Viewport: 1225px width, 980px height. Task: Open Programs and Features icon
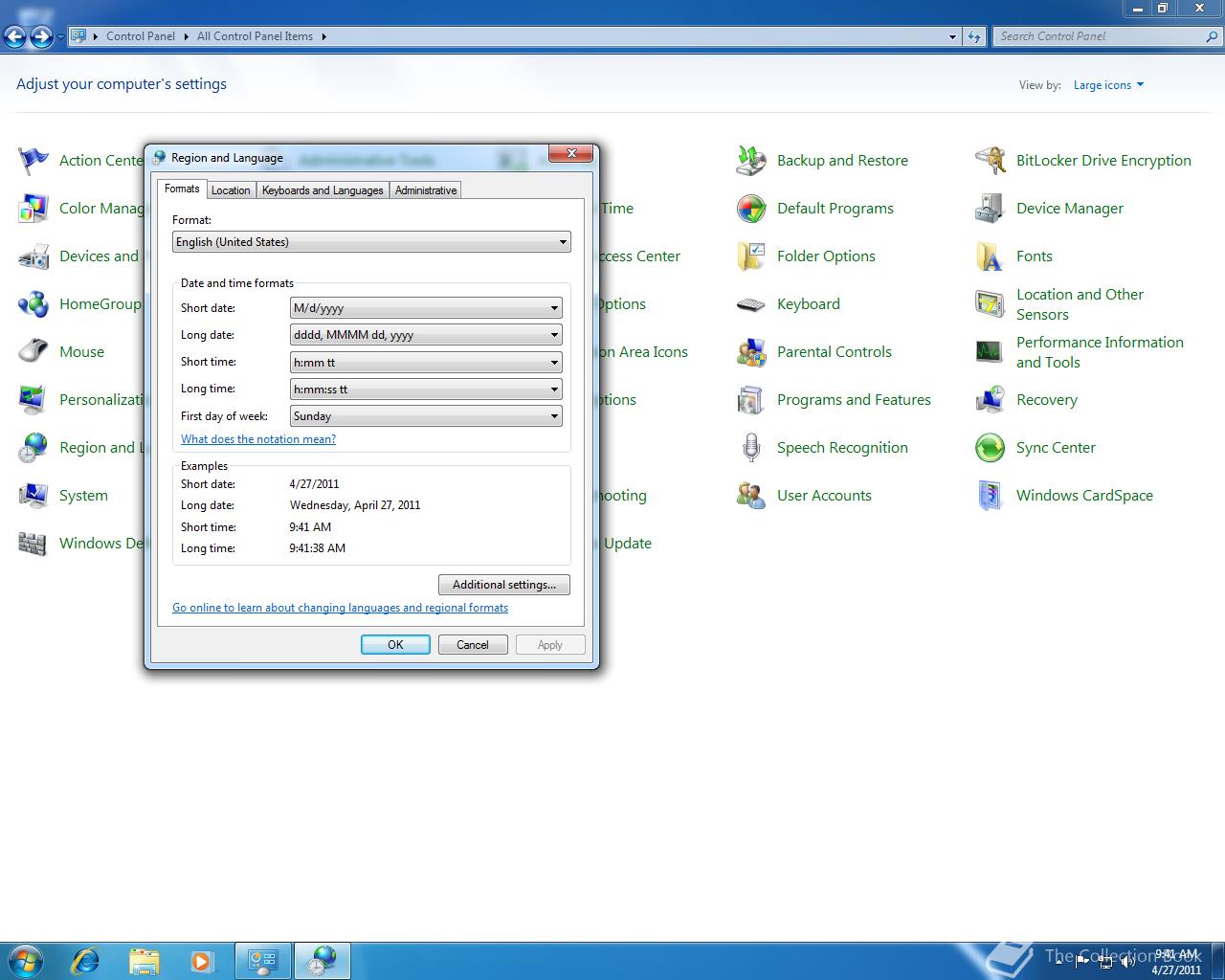751,399
